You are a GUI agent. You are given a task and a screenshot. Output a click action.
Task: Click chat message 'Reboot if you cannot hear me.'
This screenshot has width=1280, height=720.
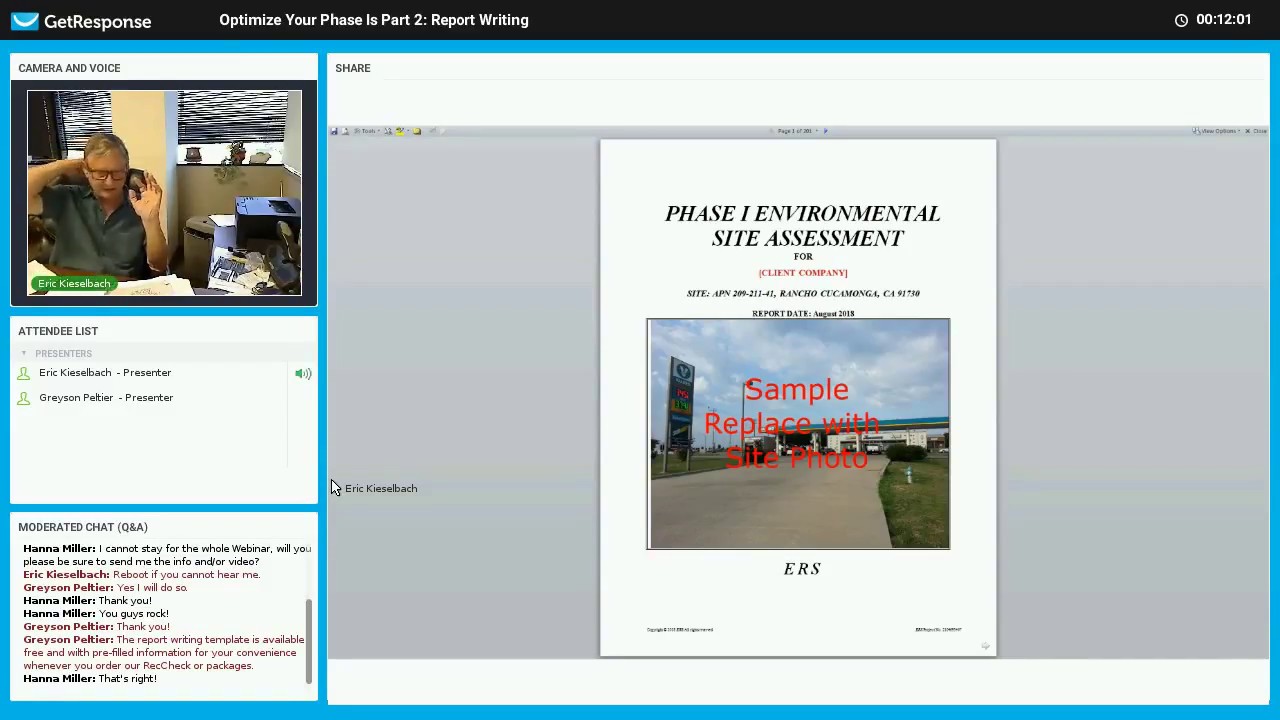(x=186, y=575)
